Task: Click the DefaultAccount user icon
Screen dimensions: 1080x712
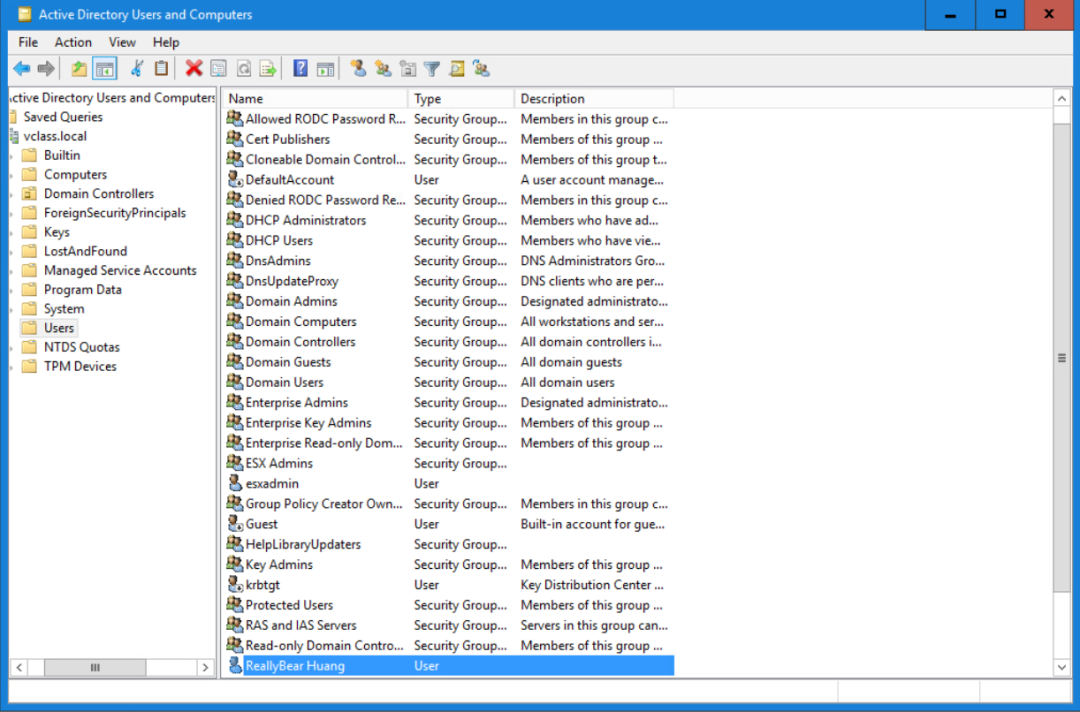Action: [x=235, y=179]
